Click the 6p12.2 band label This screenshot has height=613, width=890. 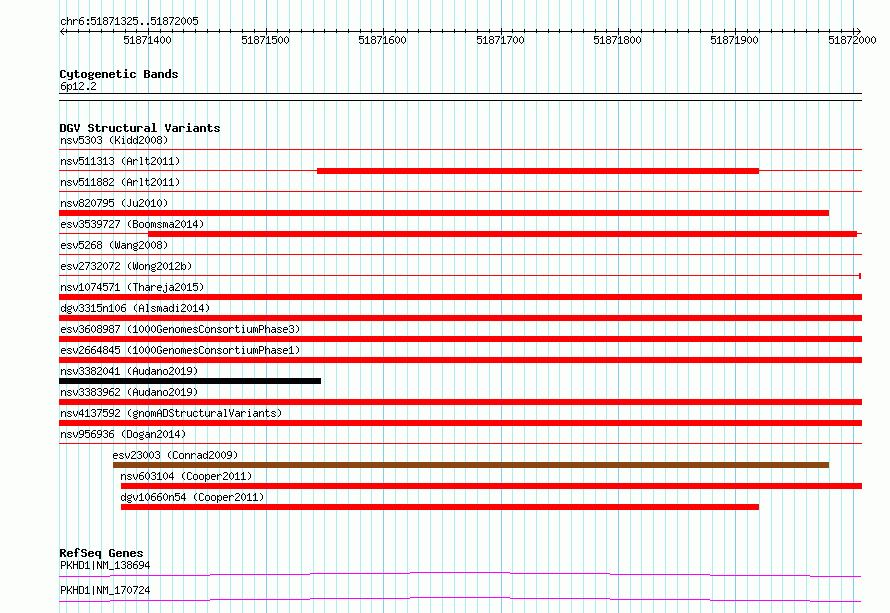pos(78,86)
